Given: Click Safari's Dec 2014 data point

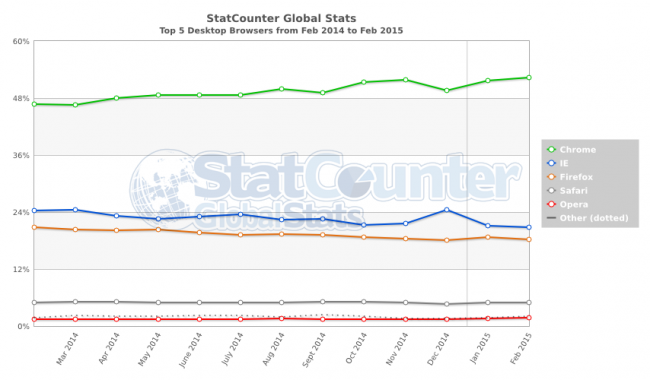Looking at the screenshot, I should pos(446,304).
